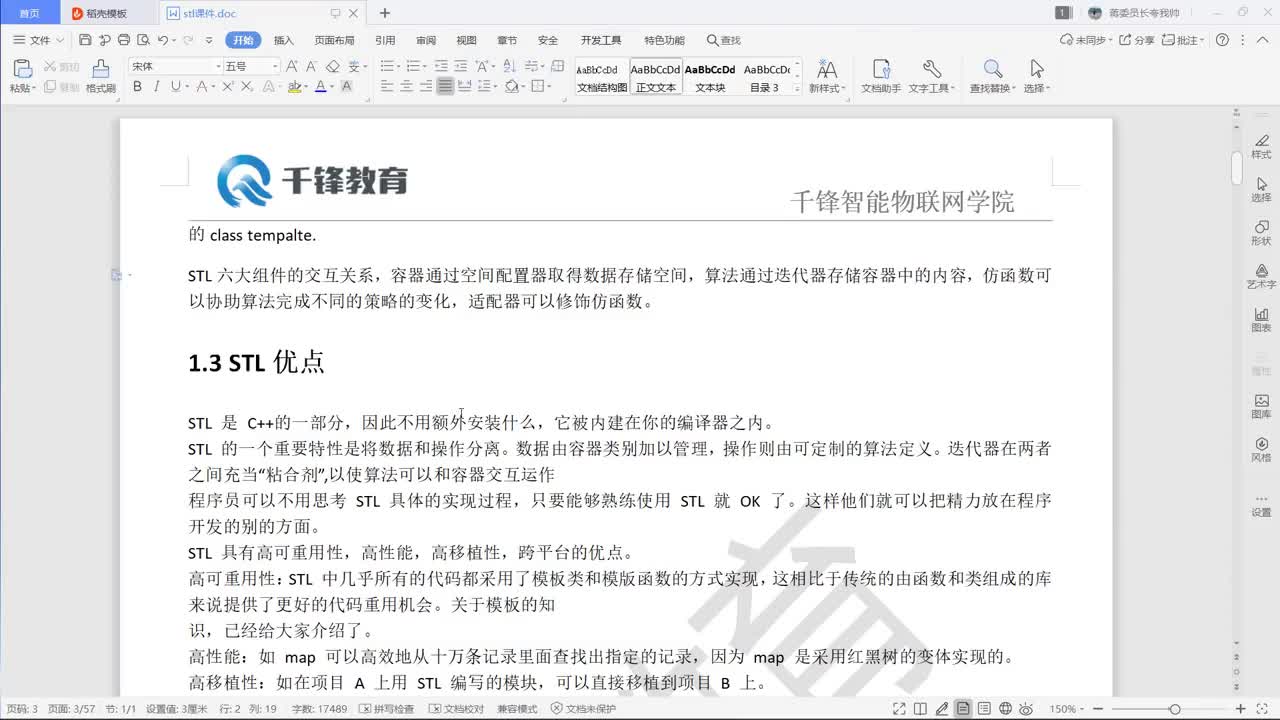Screen dimensions: 1280x720
Task: Click the Clear formatting eraser icon
Action: click(x=333, y=66)
